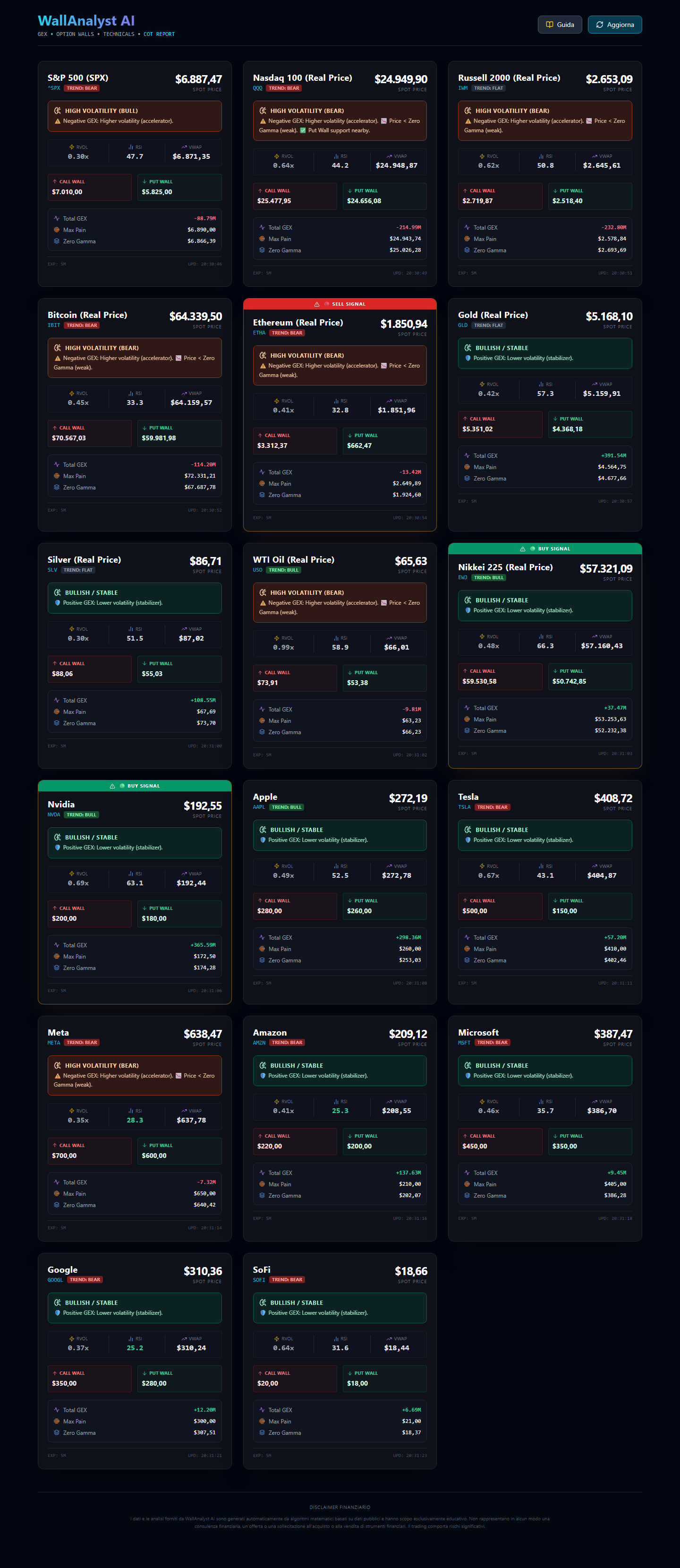Click the RSI bars icon in Meta card

[x=130, y=1111]
